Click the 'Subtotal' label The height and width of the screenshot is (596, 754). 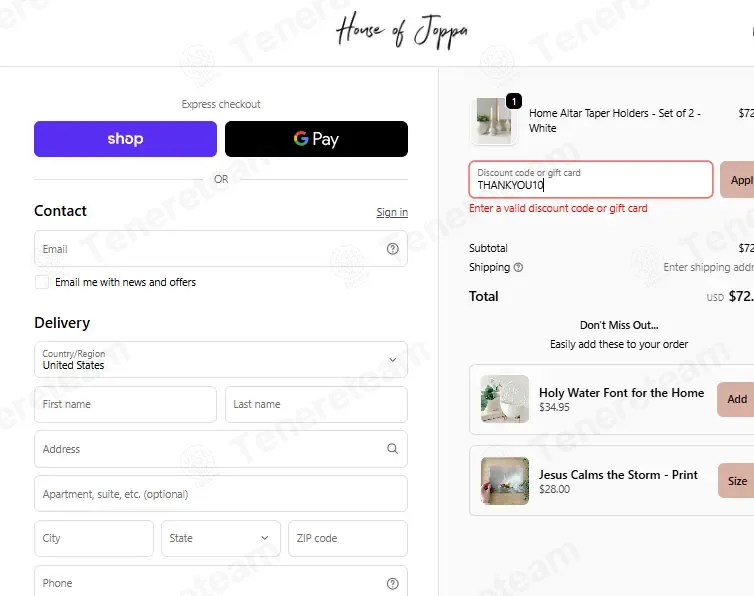pos(488,248)
